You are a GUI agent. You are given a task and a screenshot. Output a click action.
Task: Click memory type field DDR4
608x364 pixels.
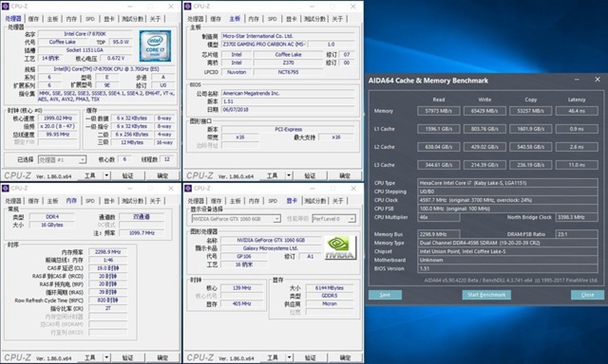pos(52,217)
